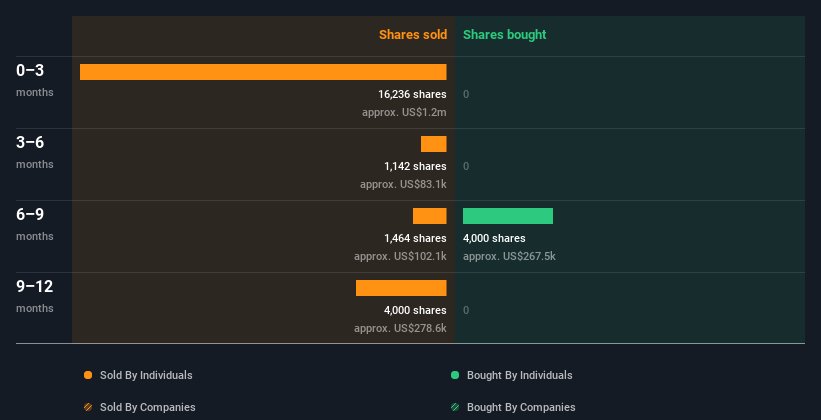Click the approx. US$1.2m value
Image resolution: width=821 pixels, height=420 pixels.
[404, 113]
